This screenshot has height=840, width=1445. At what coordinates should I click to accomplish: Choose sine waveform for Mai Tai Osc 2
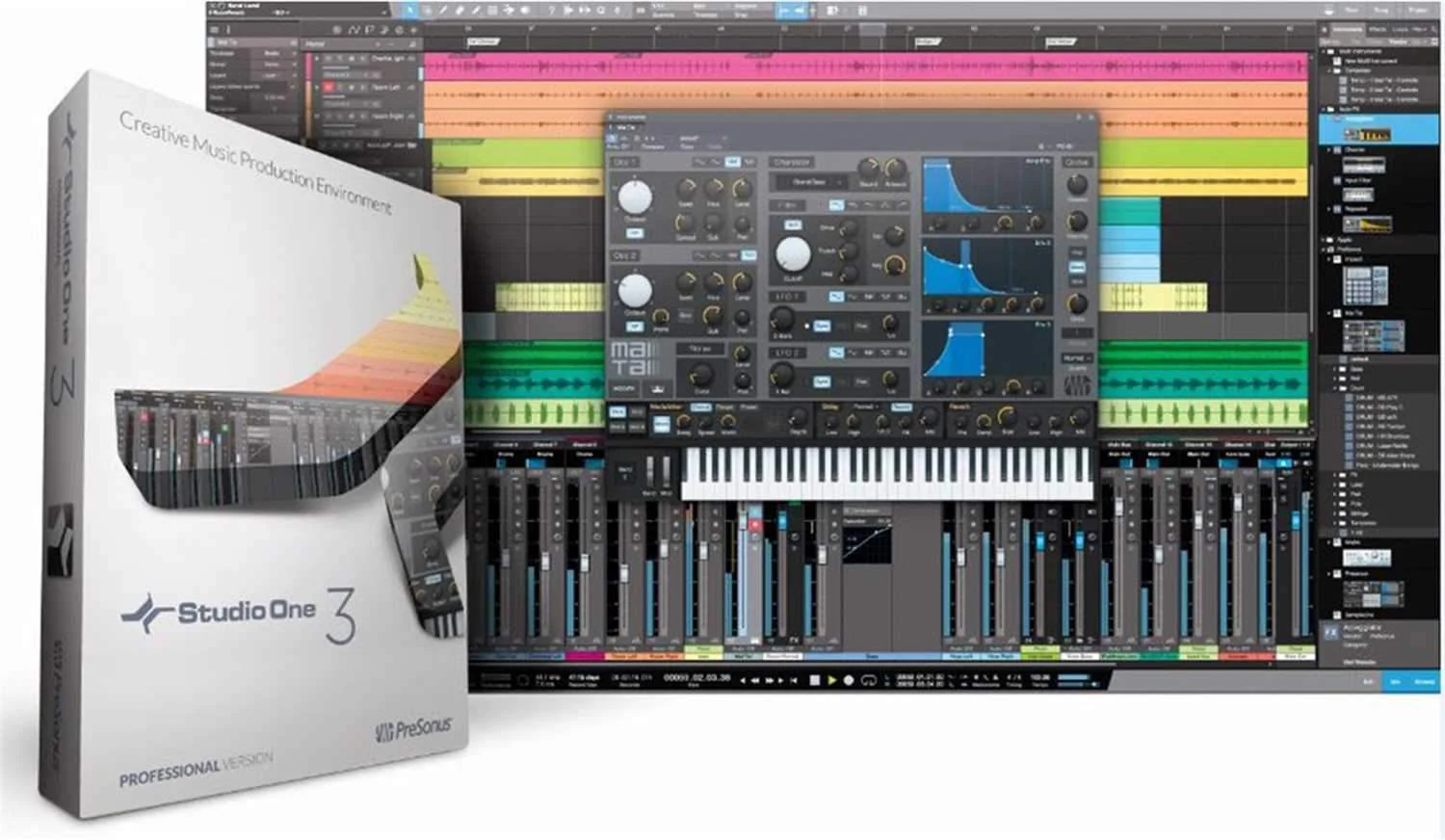(700, 255)
